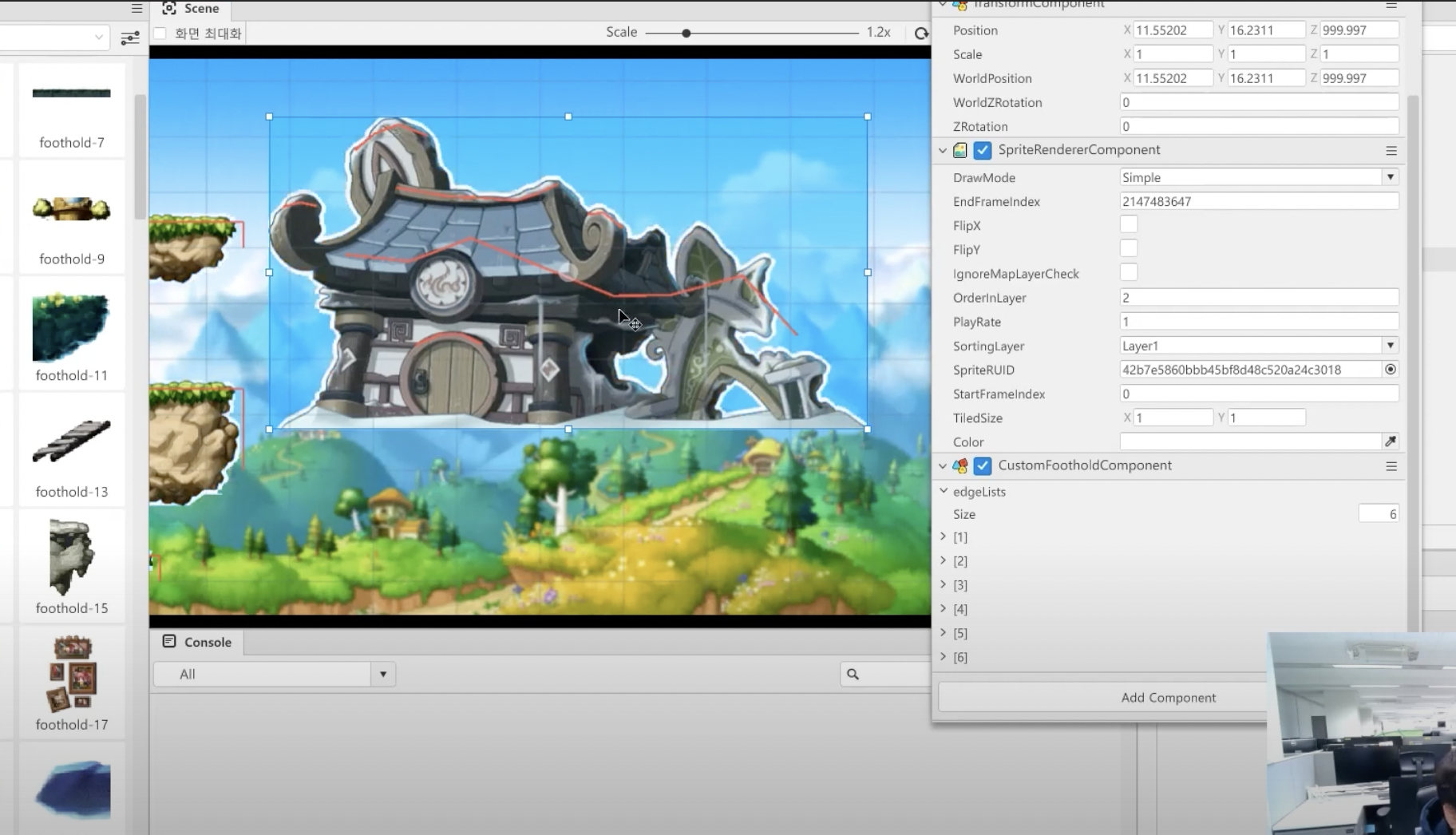1456x835 pixels.
Task: Open the filter settings icon beside the search dropdown
Action: (130, 38)
